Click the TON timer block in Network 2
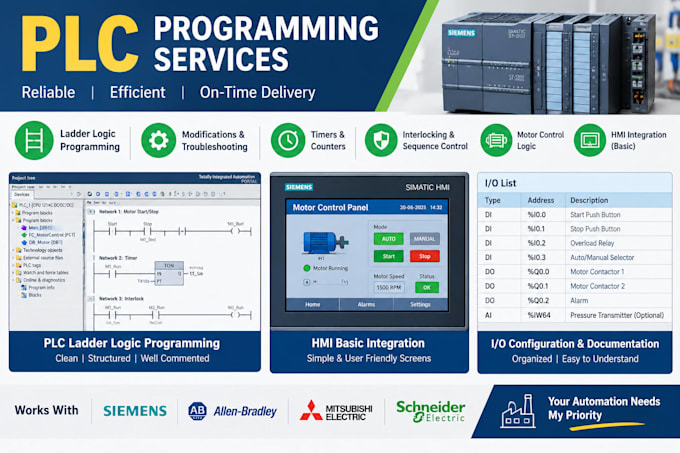Image resolution: width=680 pixels, height=453 pixels. (169, 273)
